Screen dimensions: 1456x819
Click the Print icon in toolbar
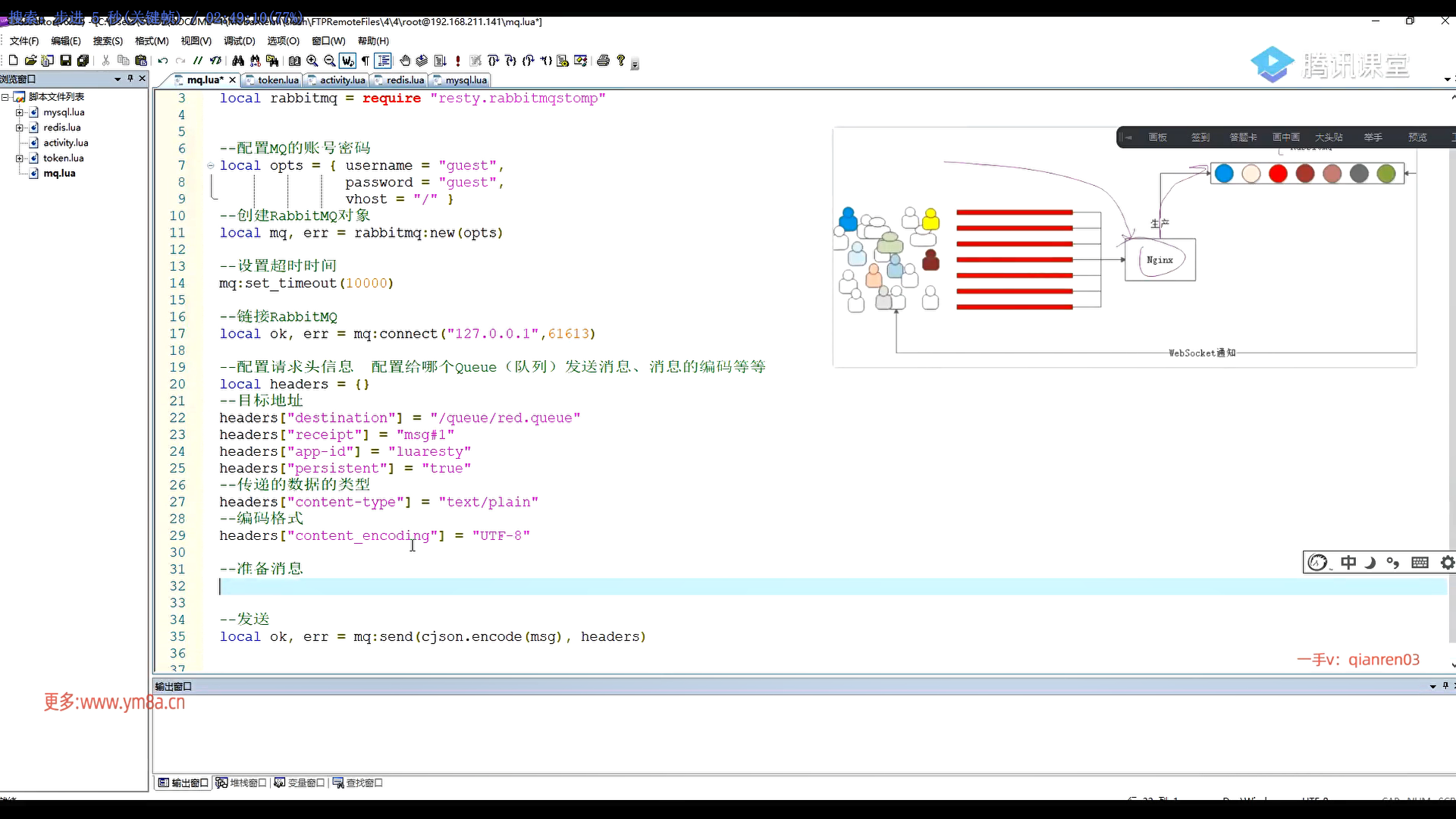click(x=603, y=61)
